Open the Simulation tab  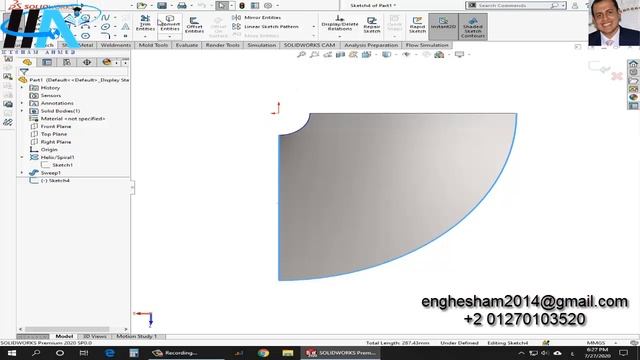pos(262,45)
